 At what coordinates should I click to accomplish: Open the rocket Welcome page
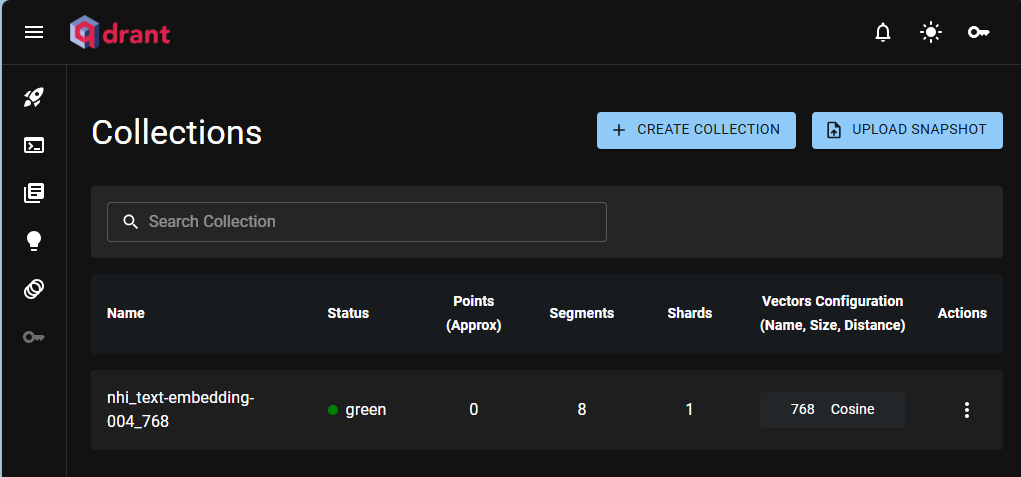pyautogui.click(x=34, y=97)
